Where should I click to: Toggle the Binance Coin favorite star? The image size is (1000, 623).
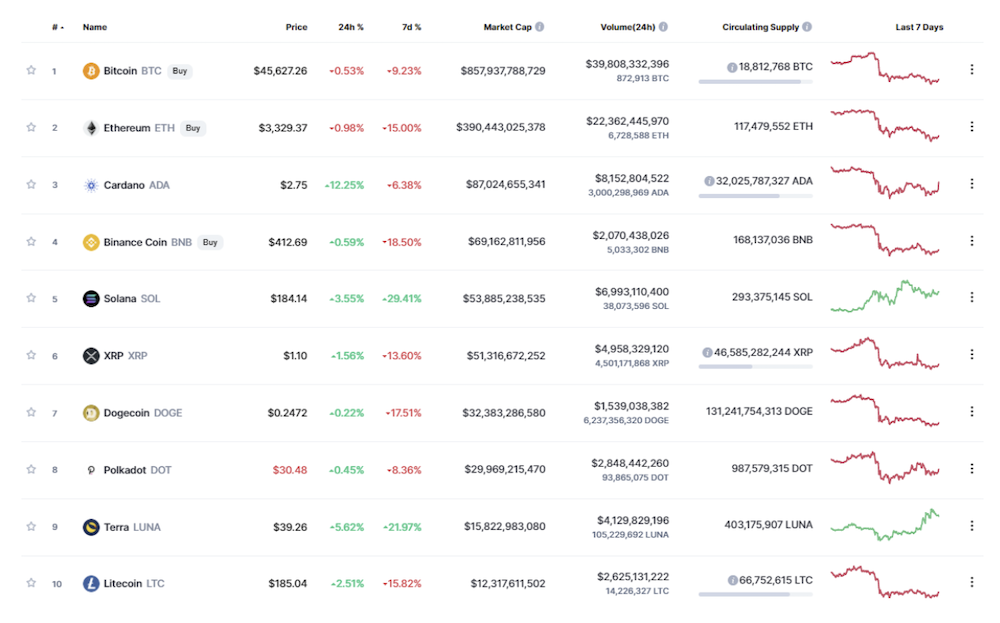tap(31, 241)
